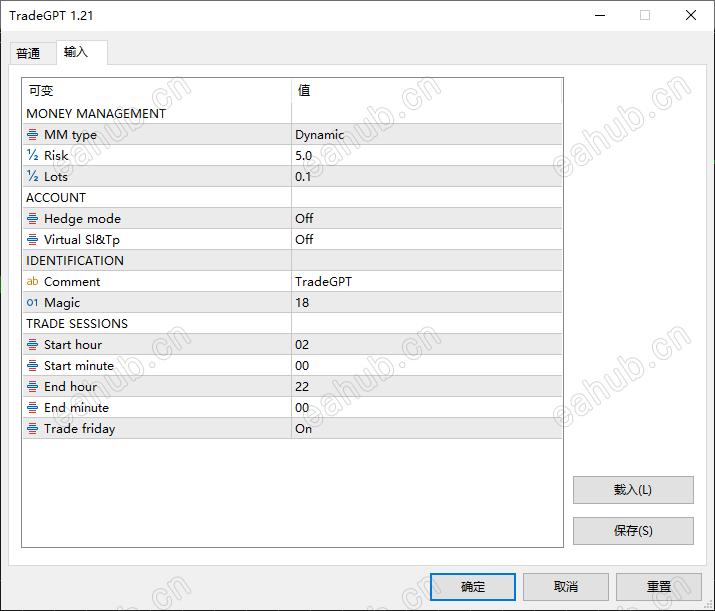Open the Start hour value 02
The width and height of the screenshot is (715, 611).
coord(426,344)
